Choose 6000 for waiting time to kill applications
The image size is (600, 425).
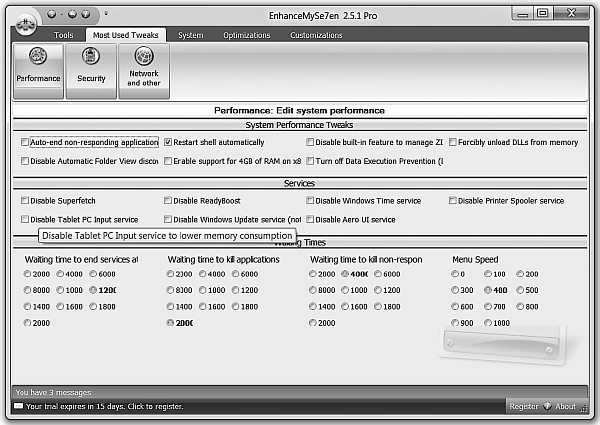(236, 274)
